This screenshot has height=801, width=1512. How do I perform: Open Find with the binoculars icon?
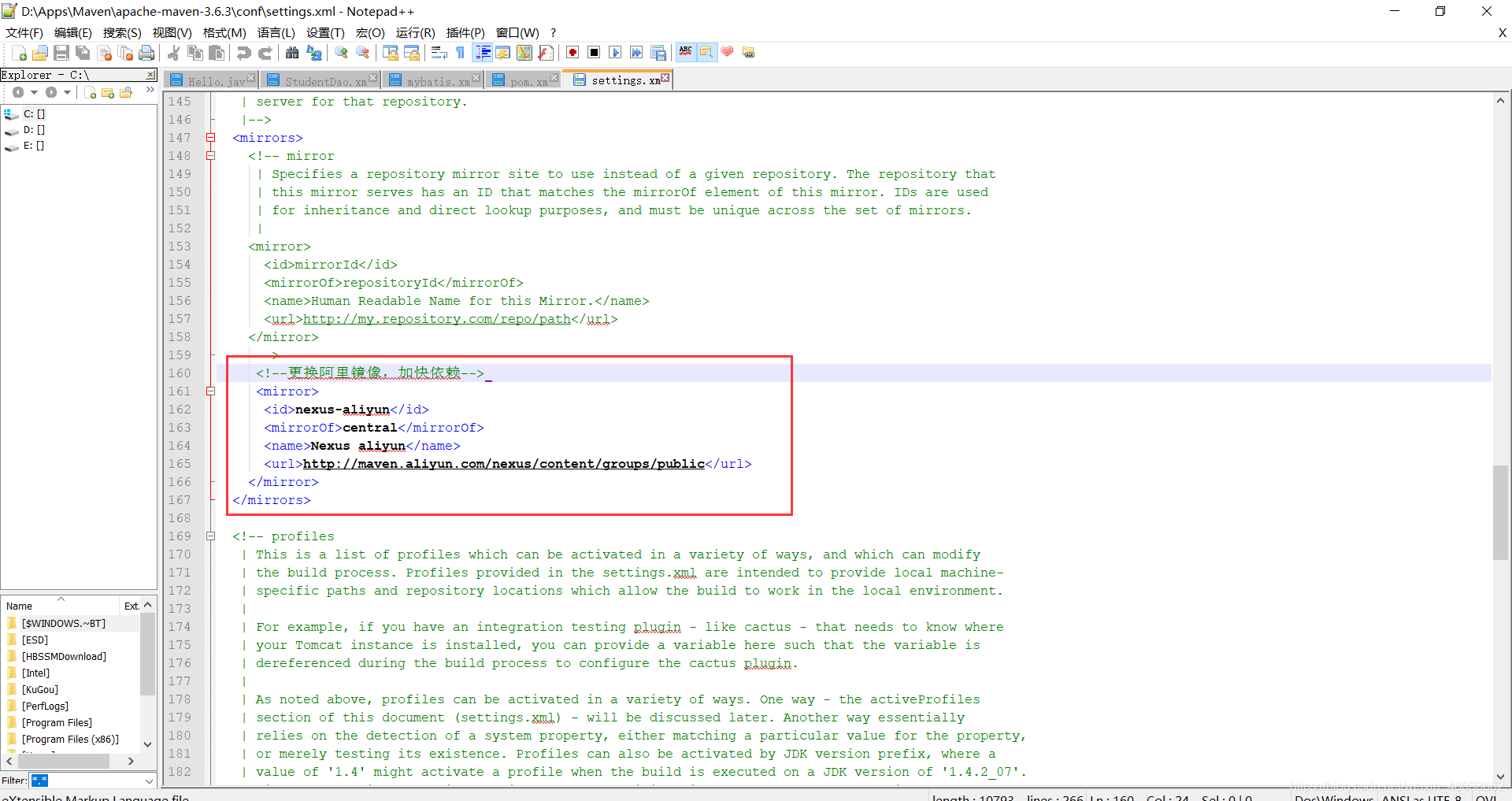coord(292,53)
